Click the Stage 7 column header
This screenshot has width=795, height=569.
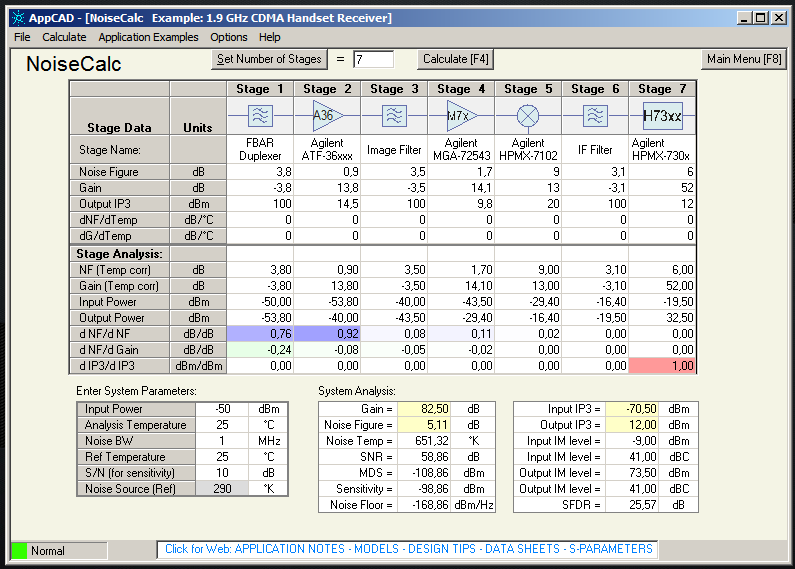tap(662, 89)
